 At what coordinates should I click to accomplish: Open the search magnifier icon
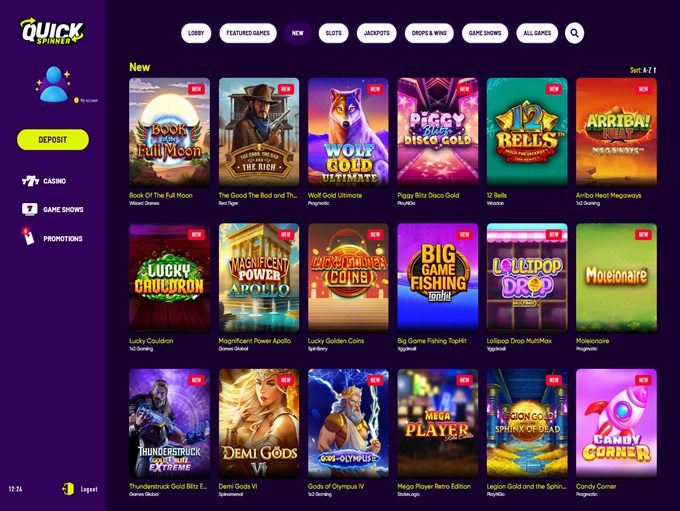click(574, 33)
